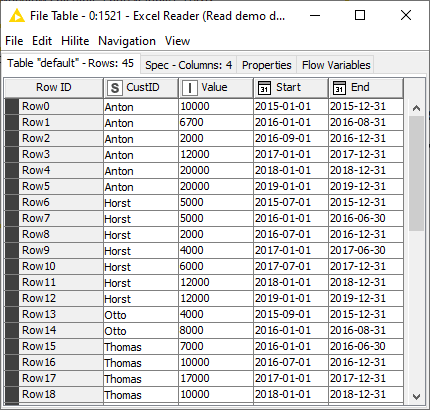Sort by the CustID column header
Screen dimensions: 430x410
point(141,88)
